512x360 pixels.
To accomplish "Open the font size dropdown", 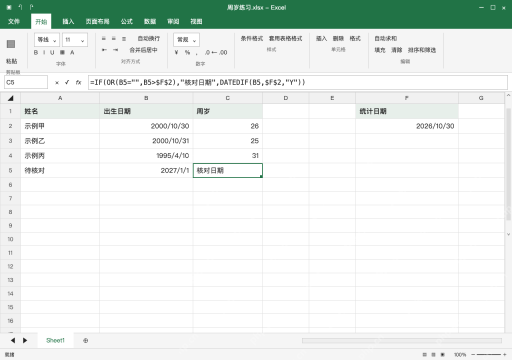I will (x=75, y=40).
